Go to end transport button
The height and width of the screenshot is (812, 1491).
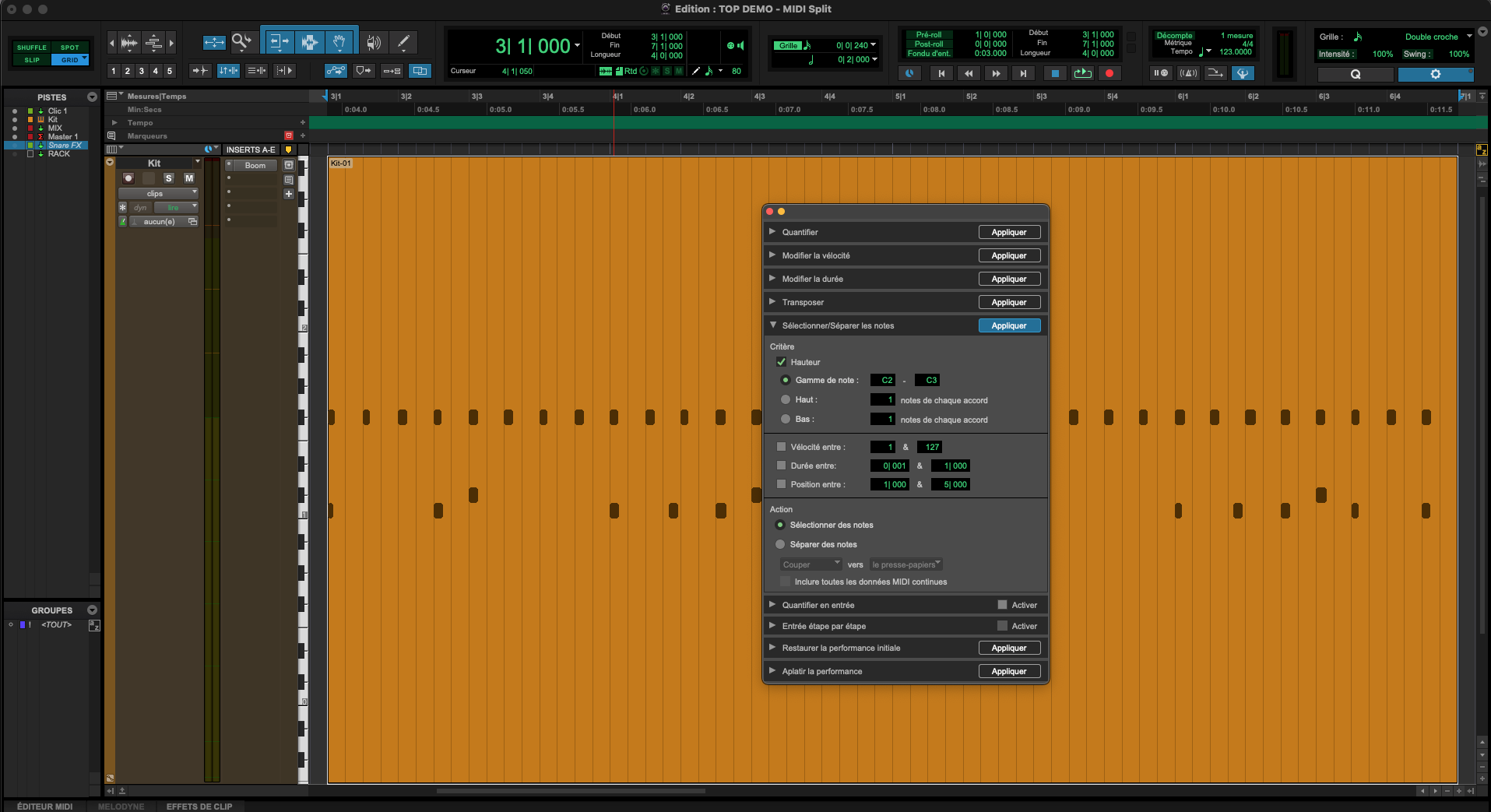[x=1023, y=73]
